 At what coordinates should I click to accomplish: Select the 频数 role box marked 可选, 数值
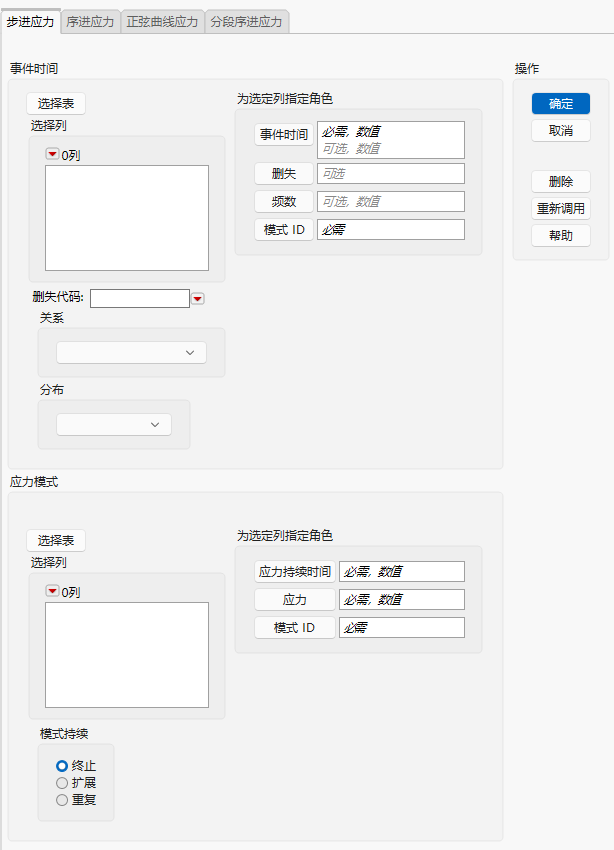pos(391,202)
